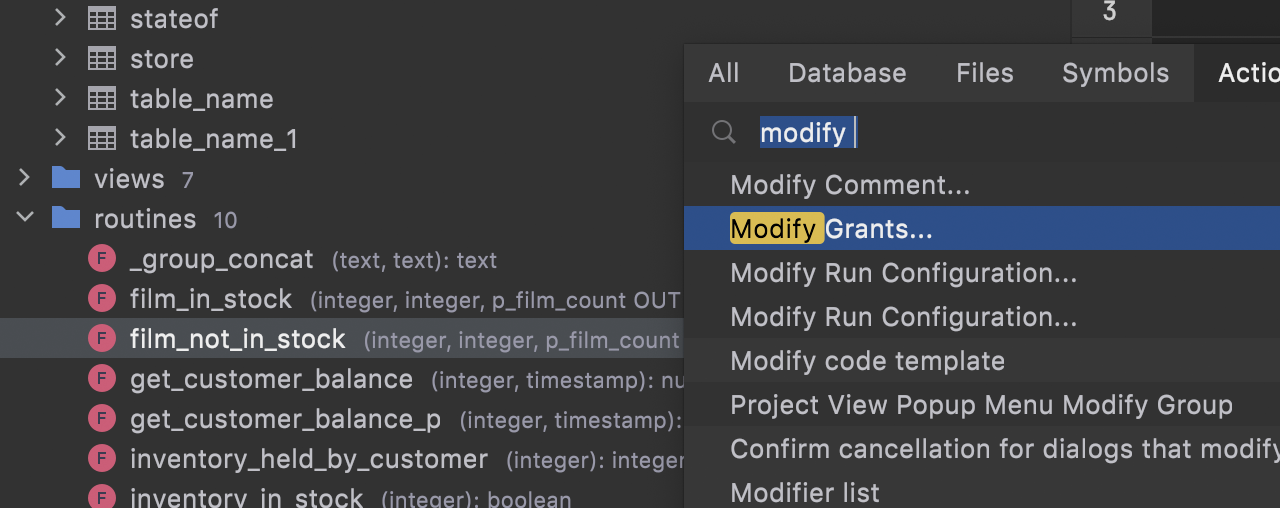Collapse the routines folder
Viewport: 1280px width, 508px height.
pos(24,218)
